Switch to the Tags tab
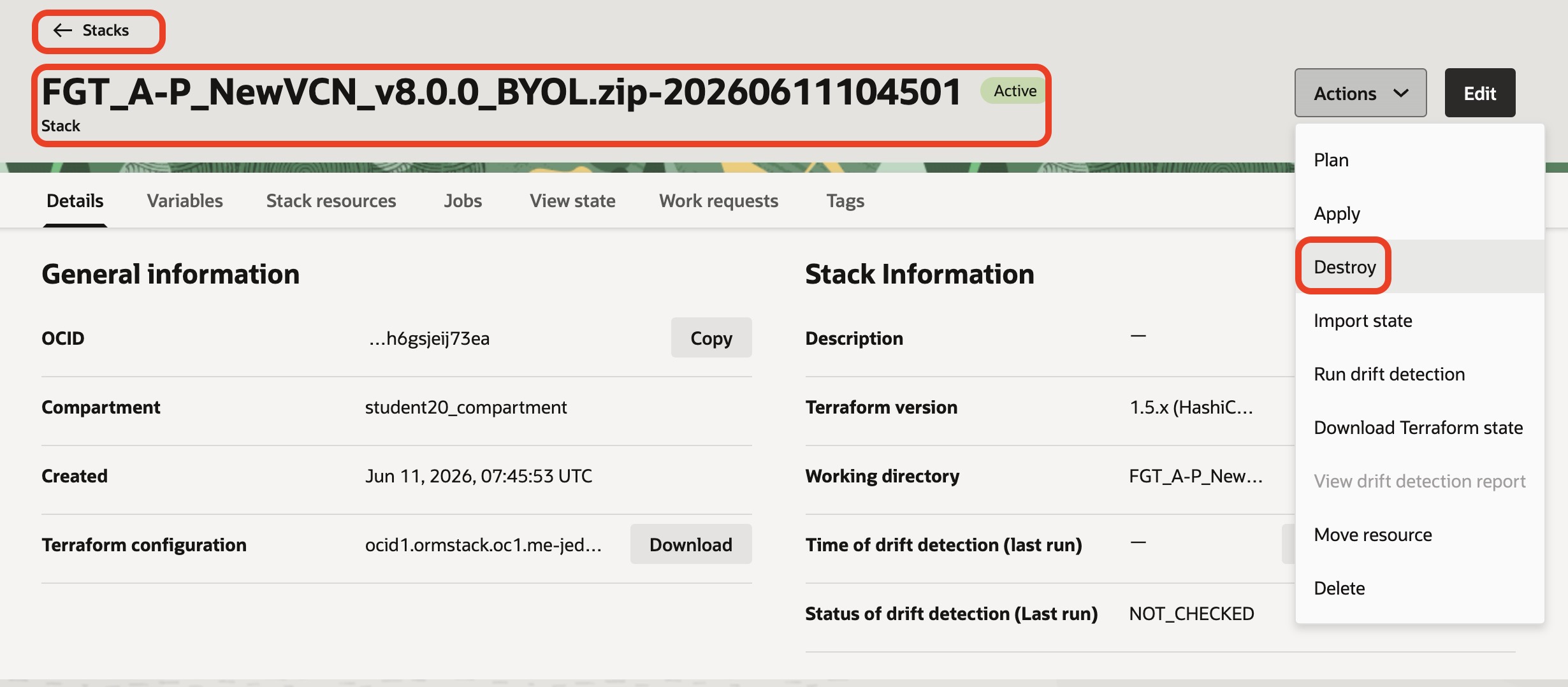The width and height of the screenshot is (1568, 687). click(x=845, y=201)
